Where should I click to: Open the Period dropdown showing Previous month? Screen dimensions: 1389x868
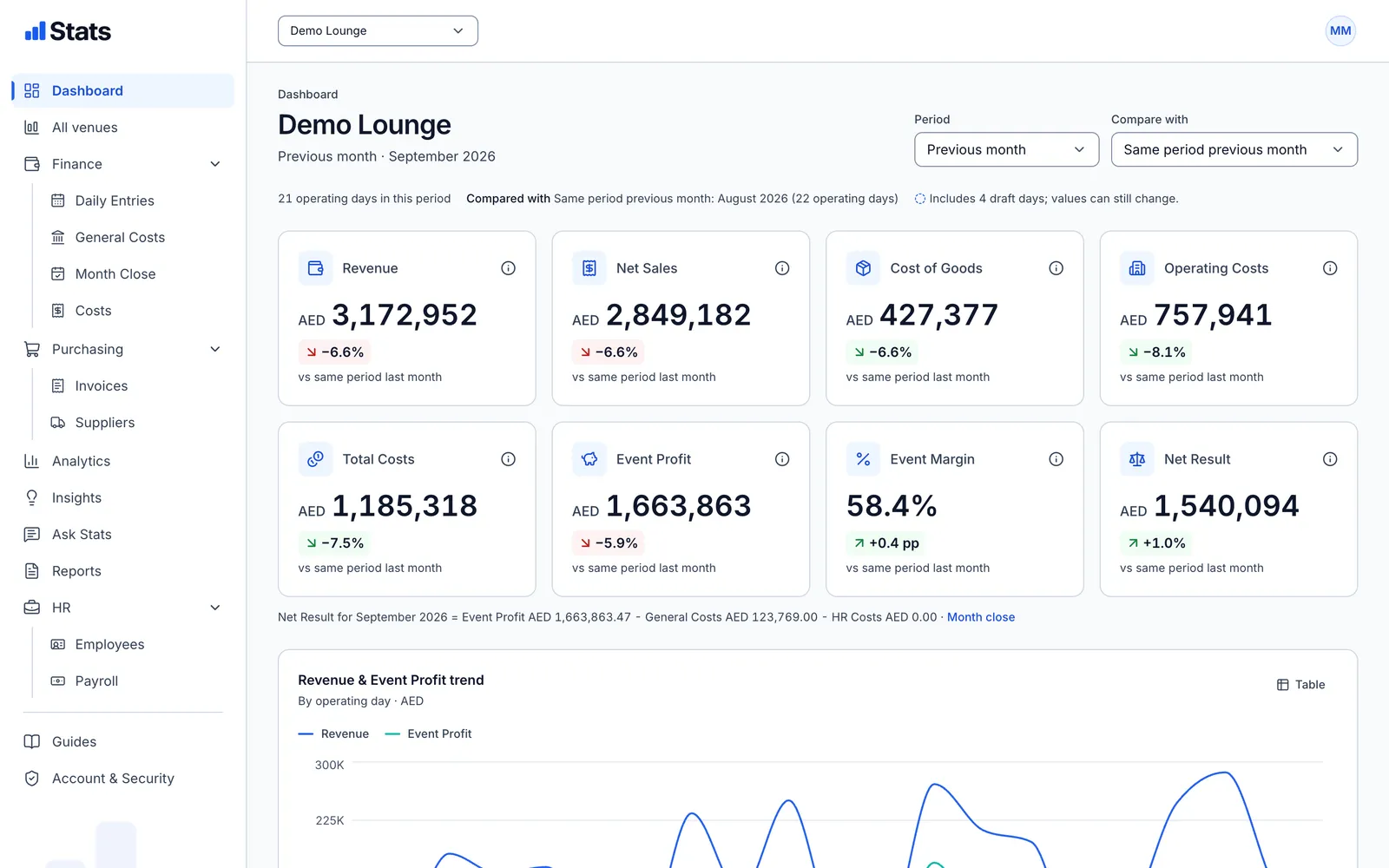tap(1007, 149)
